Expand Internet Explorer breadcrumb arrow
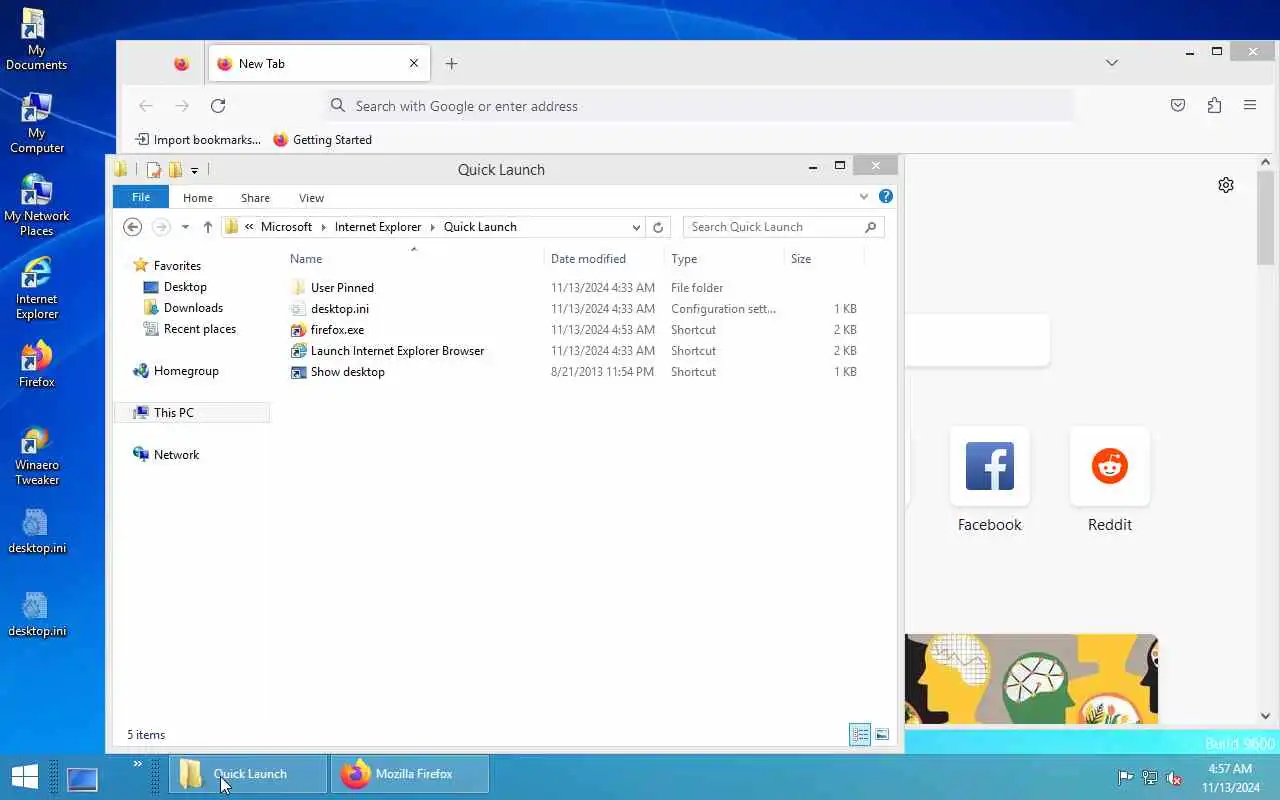 point(432,227)
